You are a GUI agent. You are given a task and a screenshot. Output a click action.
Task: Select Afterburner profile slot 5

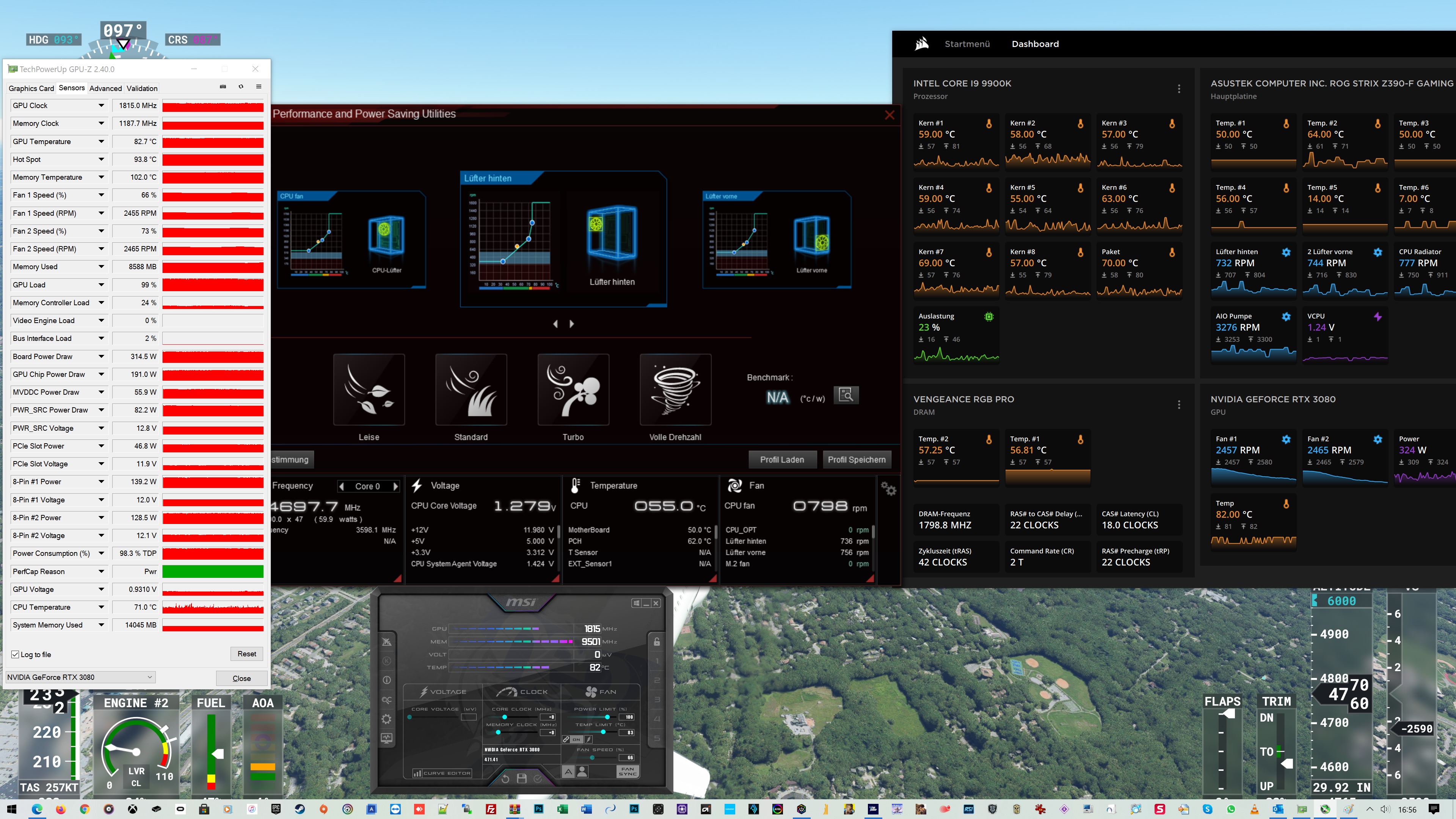coord(657,738)
